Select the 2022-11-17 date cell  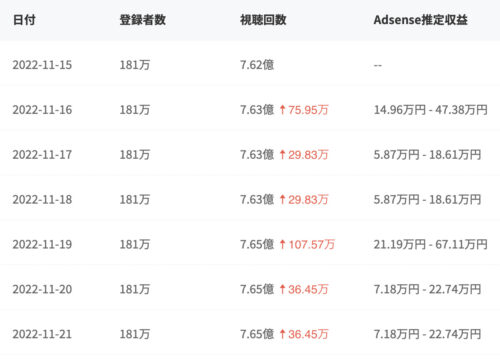point(42,155)
